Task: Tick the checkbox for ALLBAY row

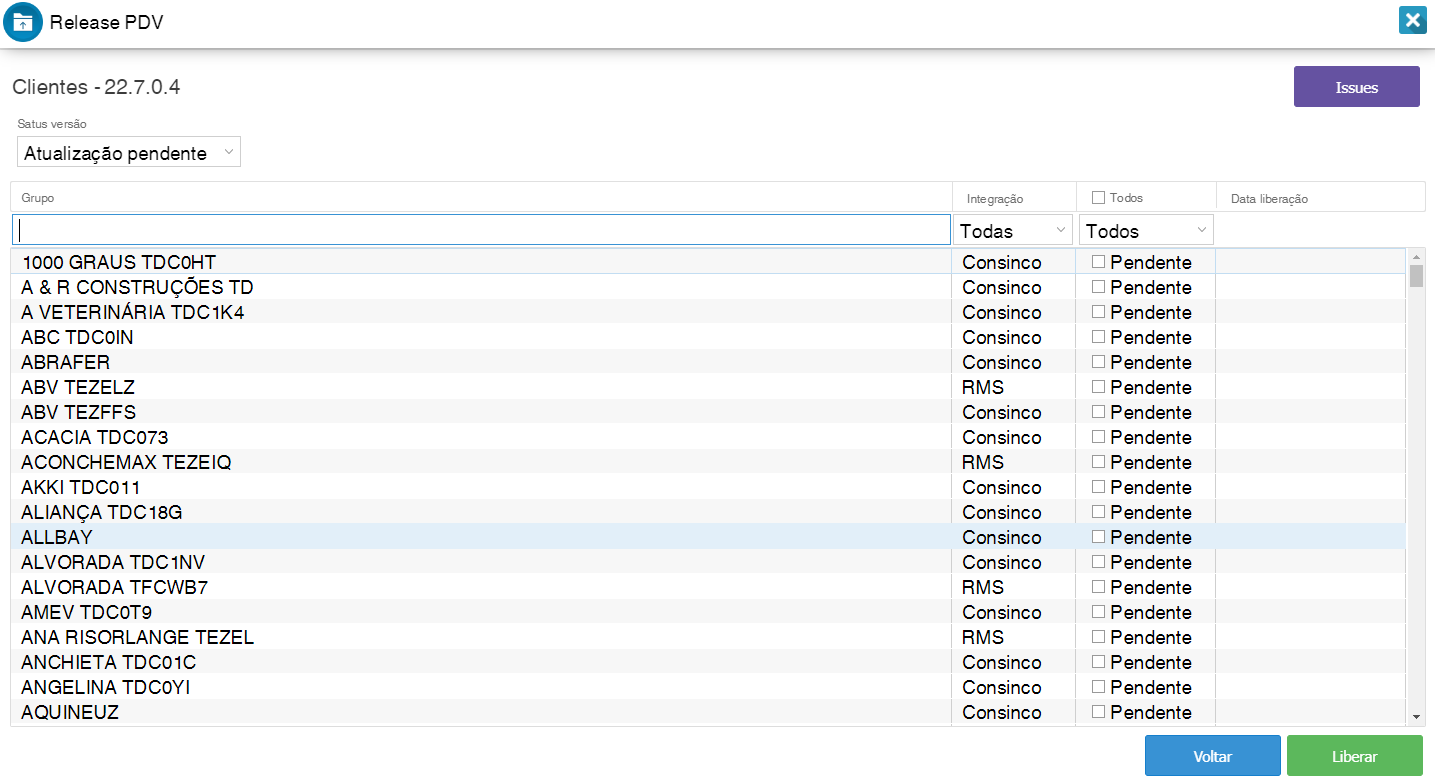Action: [1098, 537]
